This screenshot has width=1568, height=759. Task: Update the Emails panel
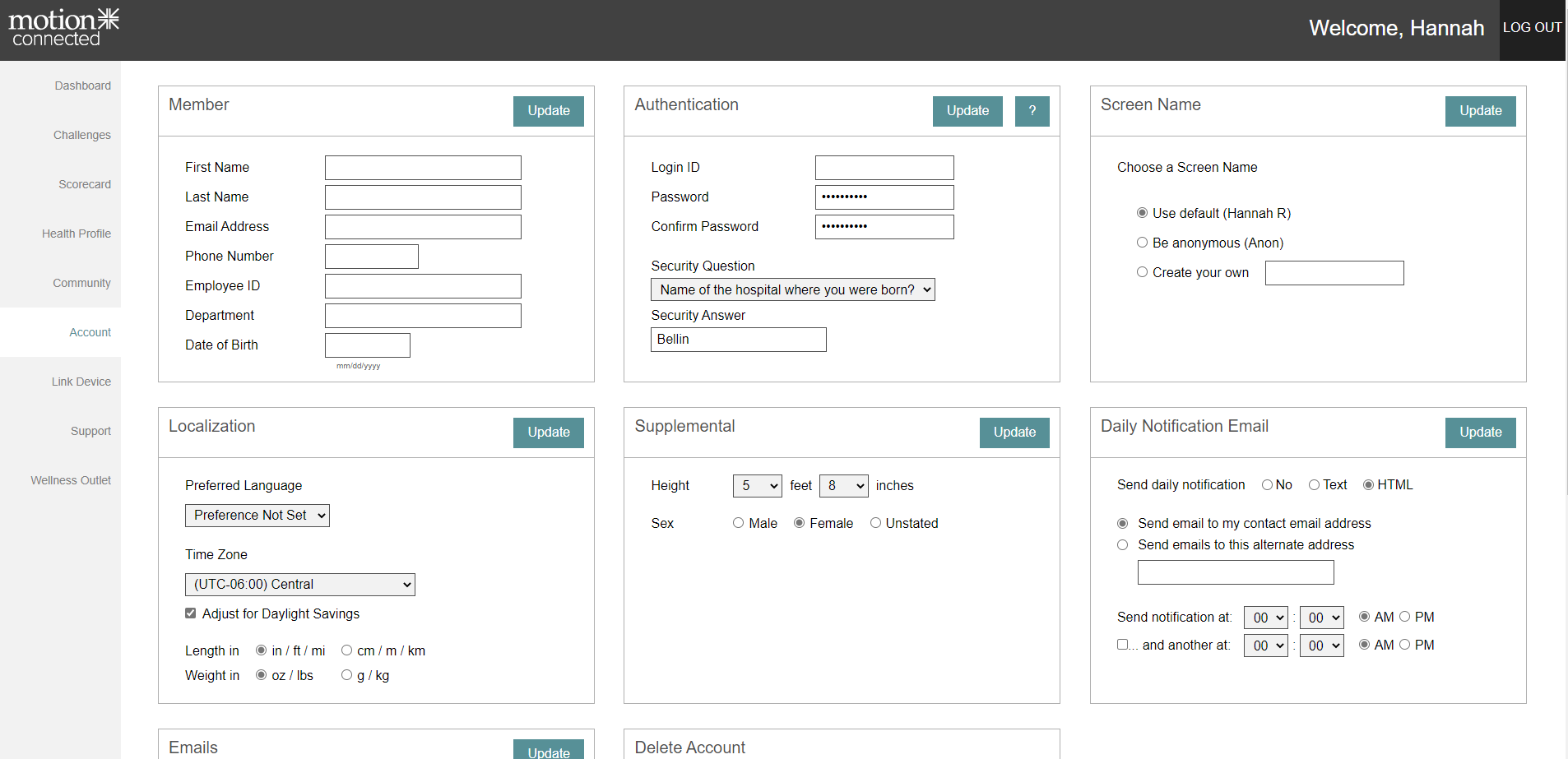click(x=549, y=749)
